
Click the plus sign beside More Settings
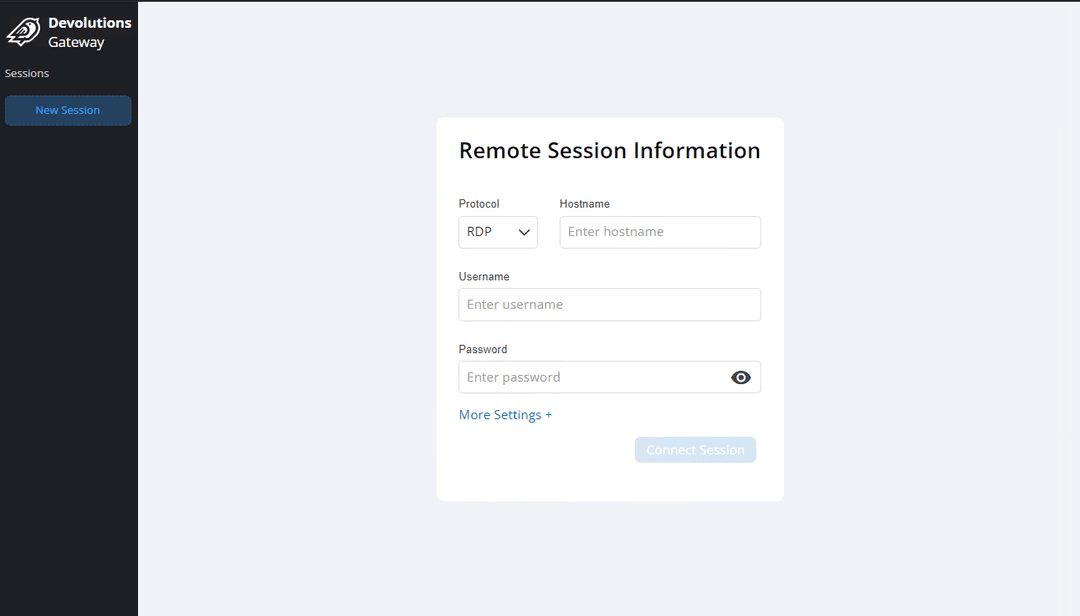(548, 415)
